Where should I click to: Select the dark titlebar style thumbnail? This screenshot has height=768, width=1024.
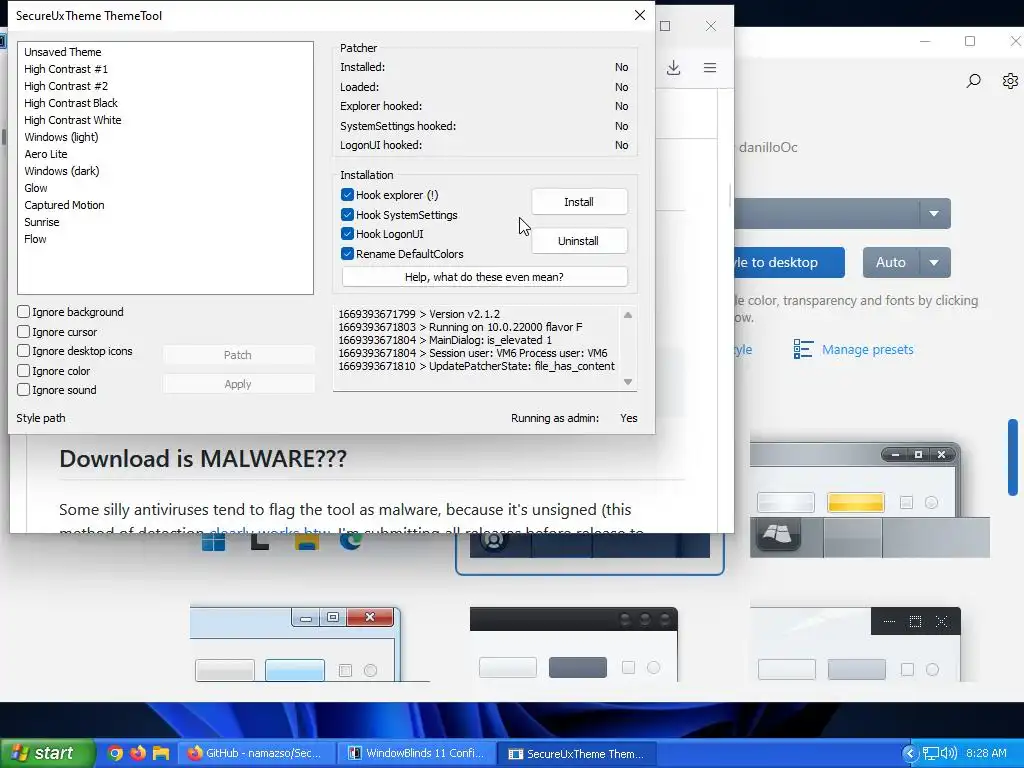(574, 644)
